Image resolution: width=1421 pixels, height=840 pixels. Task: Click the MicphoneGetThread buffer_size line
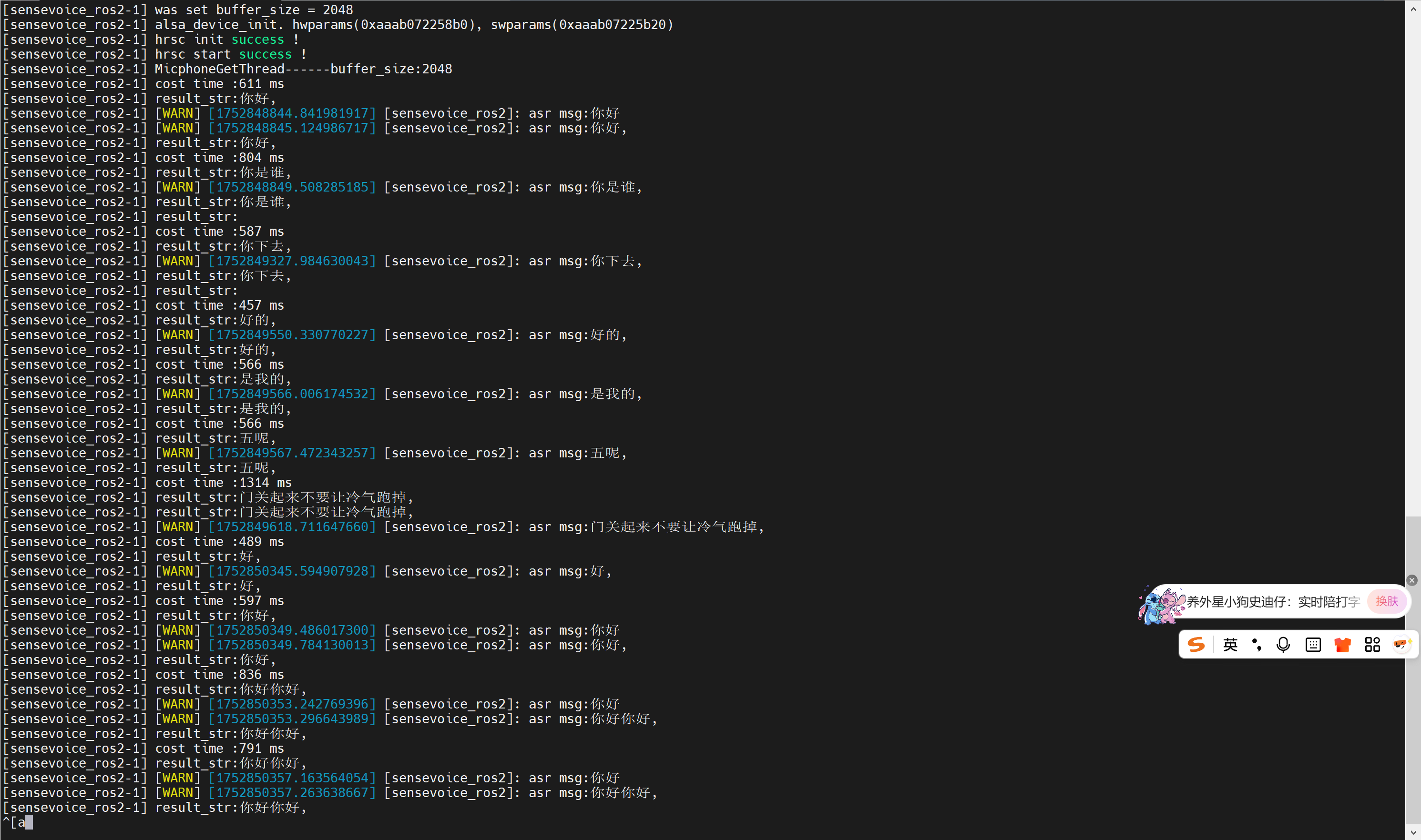point(304,69)
